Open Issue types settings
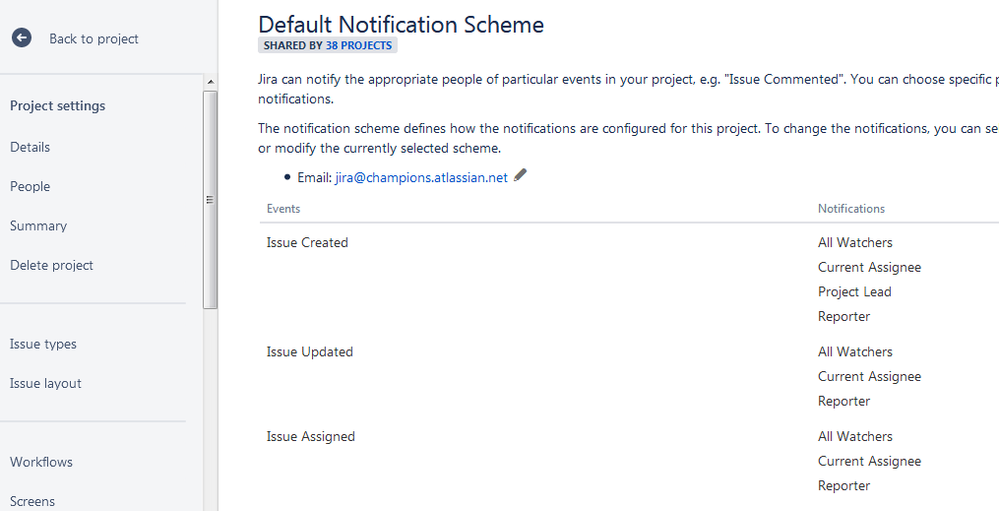 pos(43,344)
